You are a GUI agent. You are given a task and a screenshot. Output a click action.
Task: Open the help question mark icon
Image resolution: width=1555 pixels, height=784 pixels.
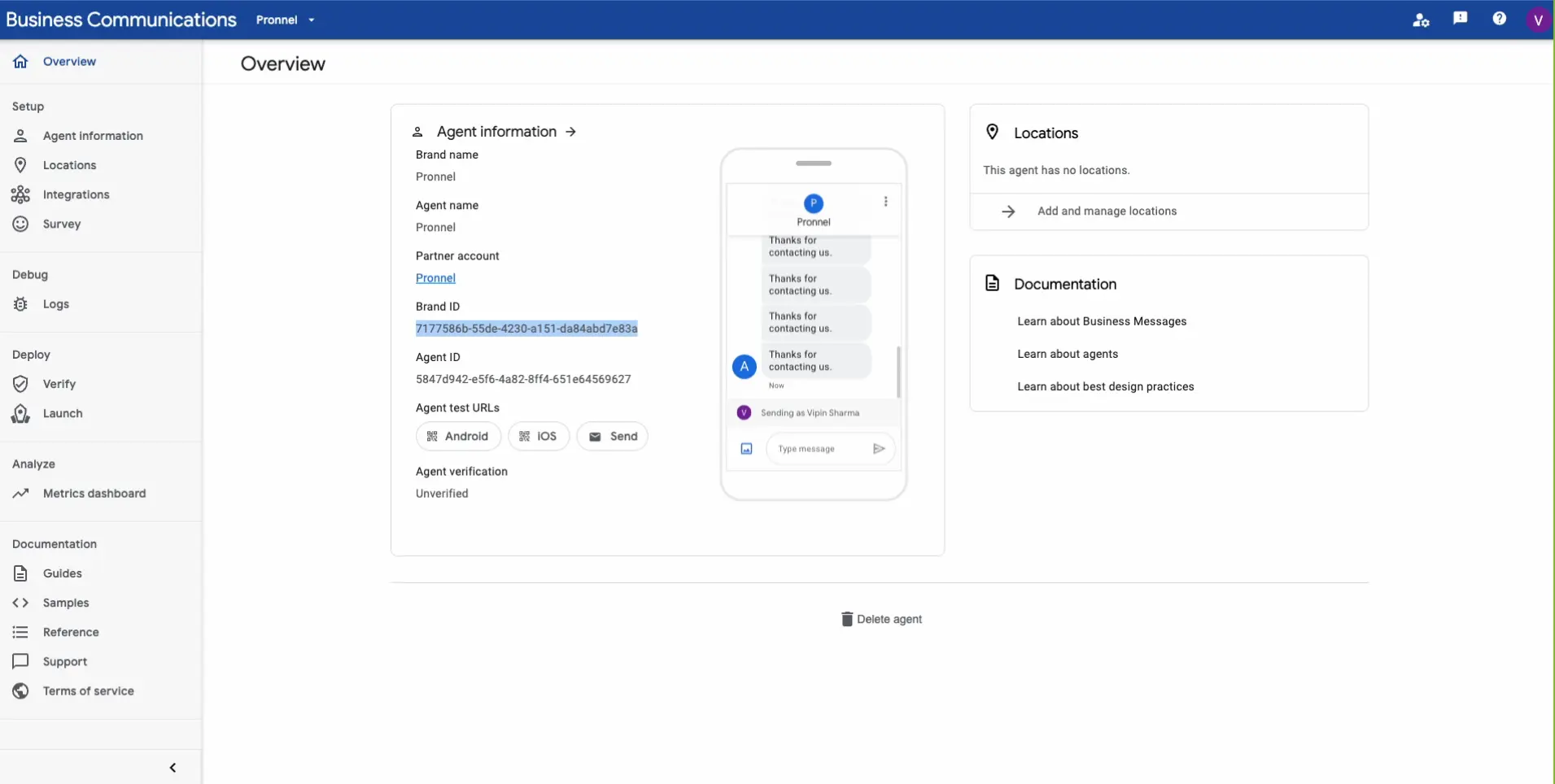coord(1499,19)
